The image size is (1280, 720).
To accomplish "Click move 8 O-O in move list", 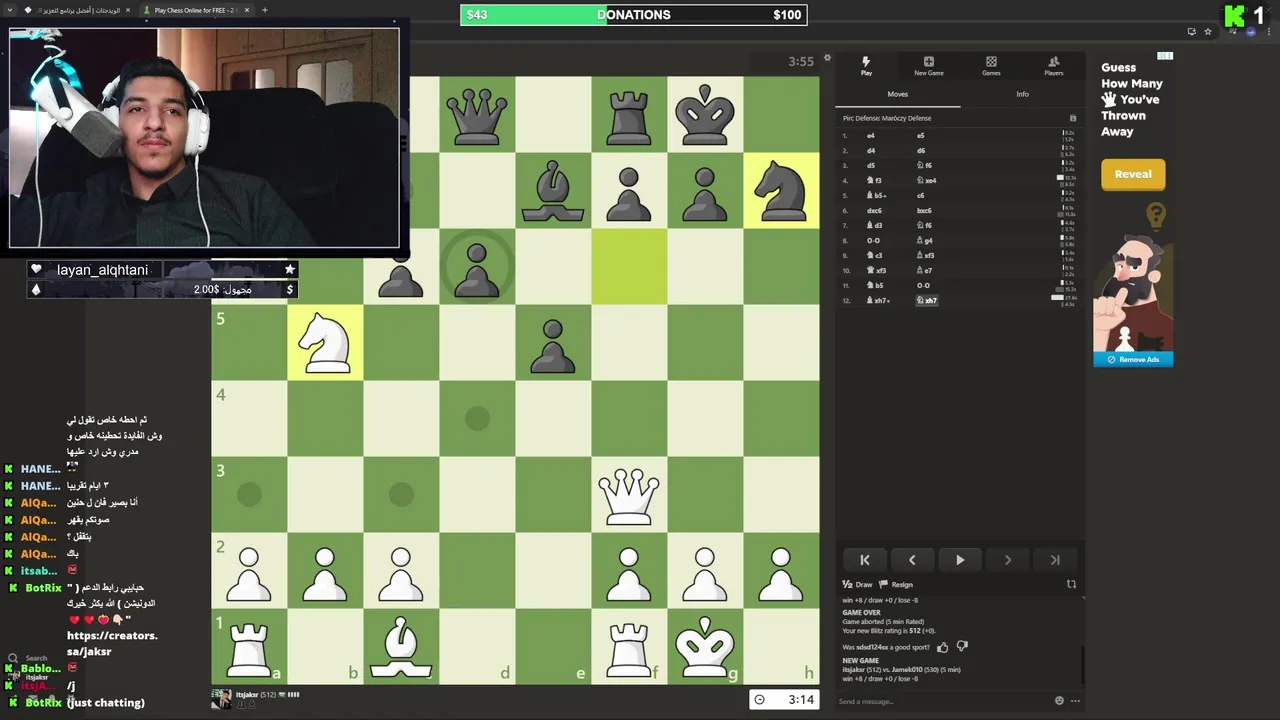I will (873, 240).
